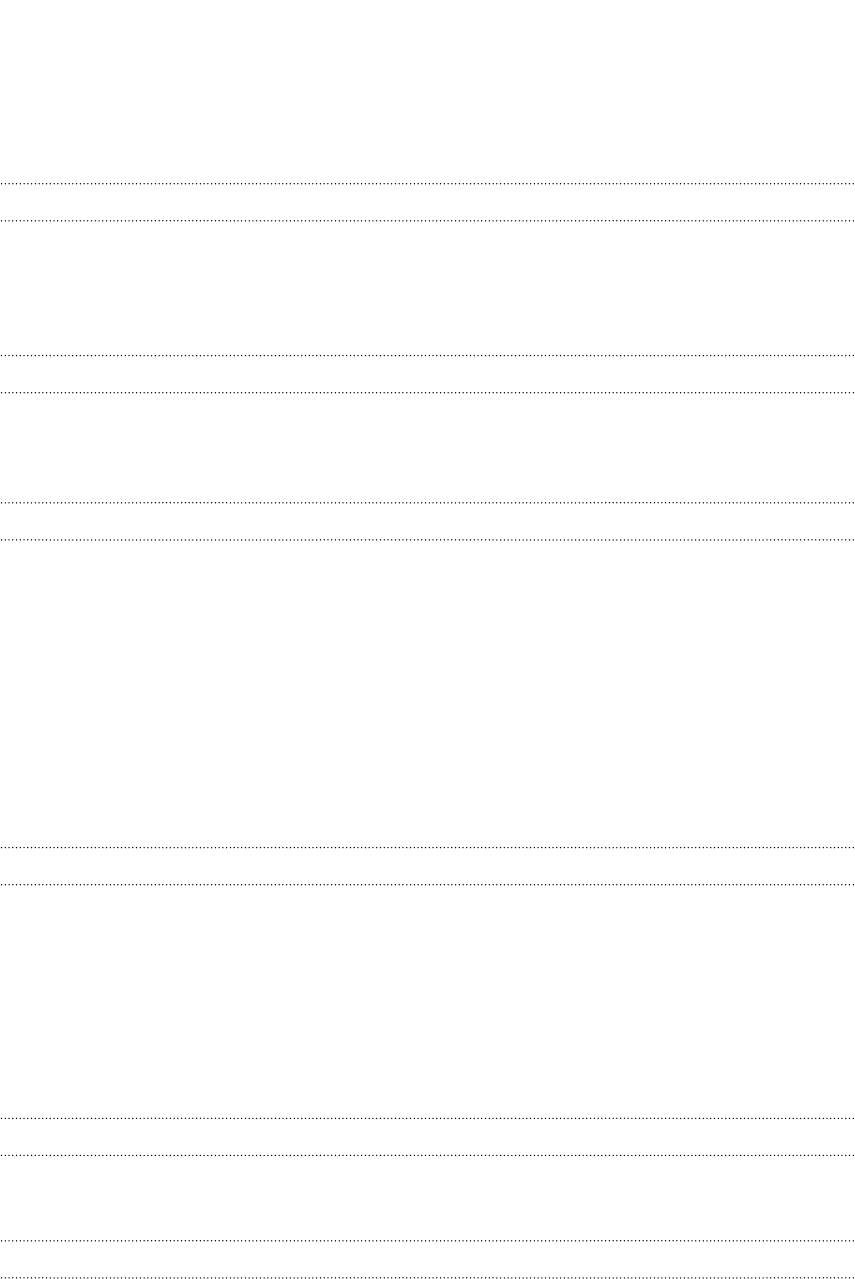Click the eighth dotted line from top

[427, 884]
